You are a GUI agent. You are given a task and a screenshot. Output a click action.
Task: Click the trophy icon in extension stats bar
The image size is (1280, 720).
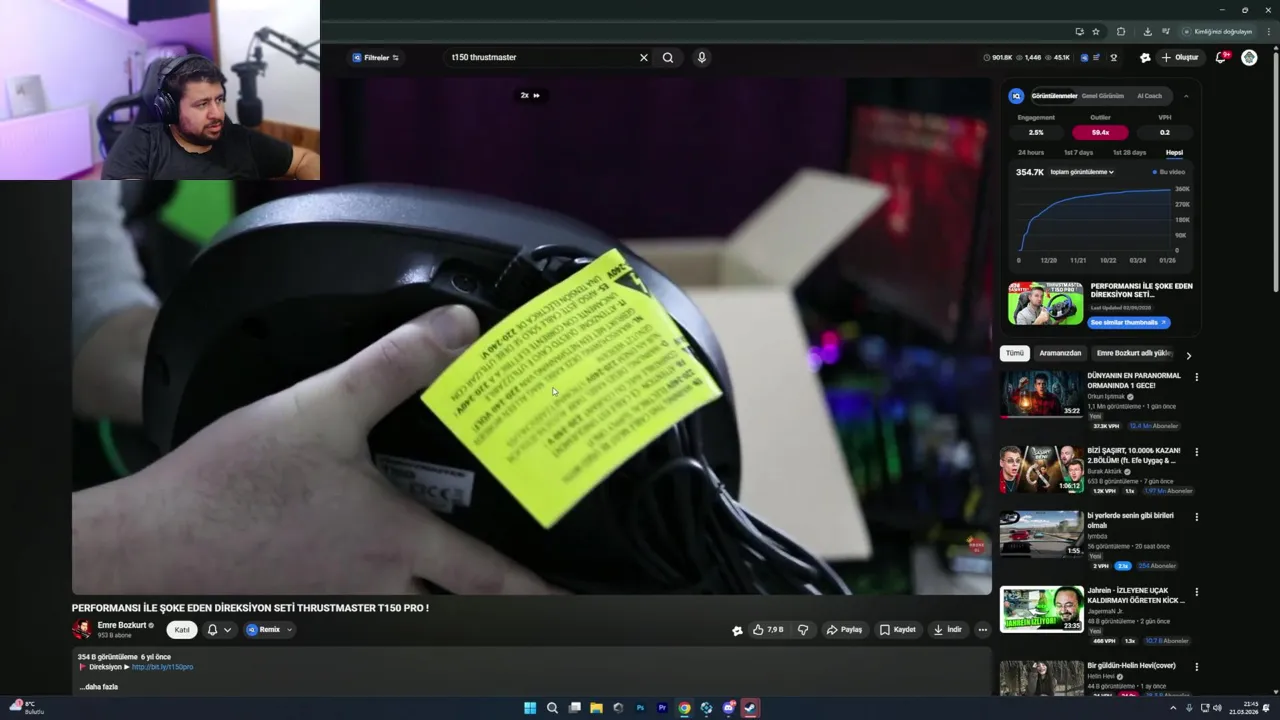(x=1114, y=58)
